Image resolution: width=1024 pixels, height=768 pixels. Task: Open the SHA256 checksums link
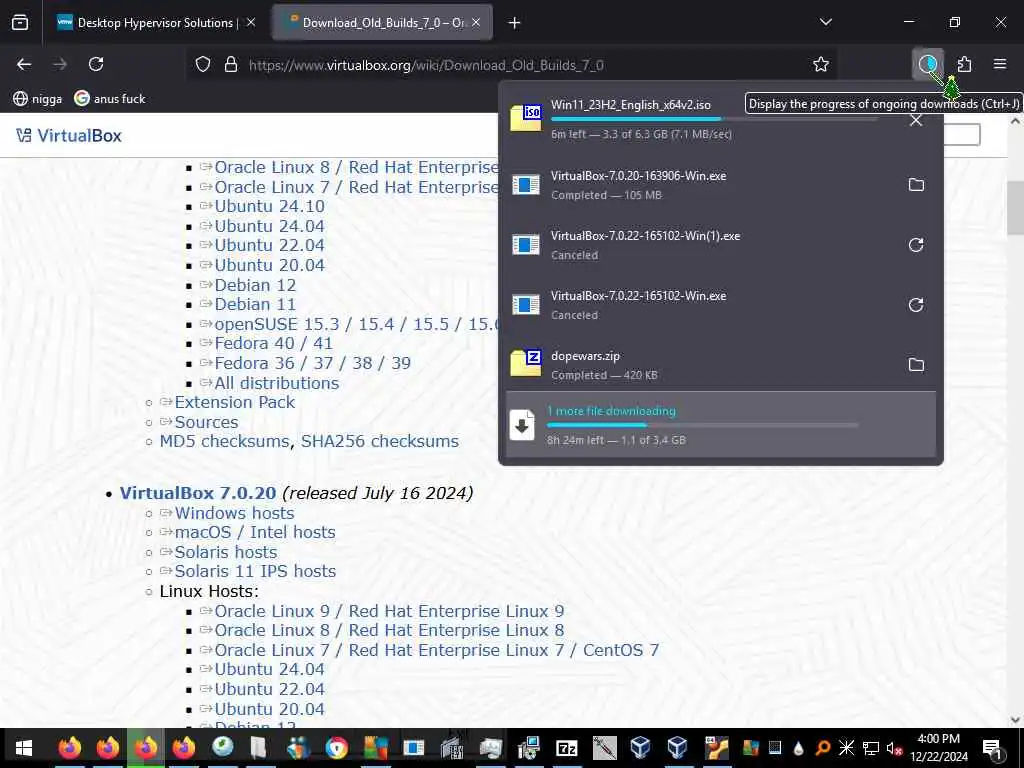coord(379,441)
